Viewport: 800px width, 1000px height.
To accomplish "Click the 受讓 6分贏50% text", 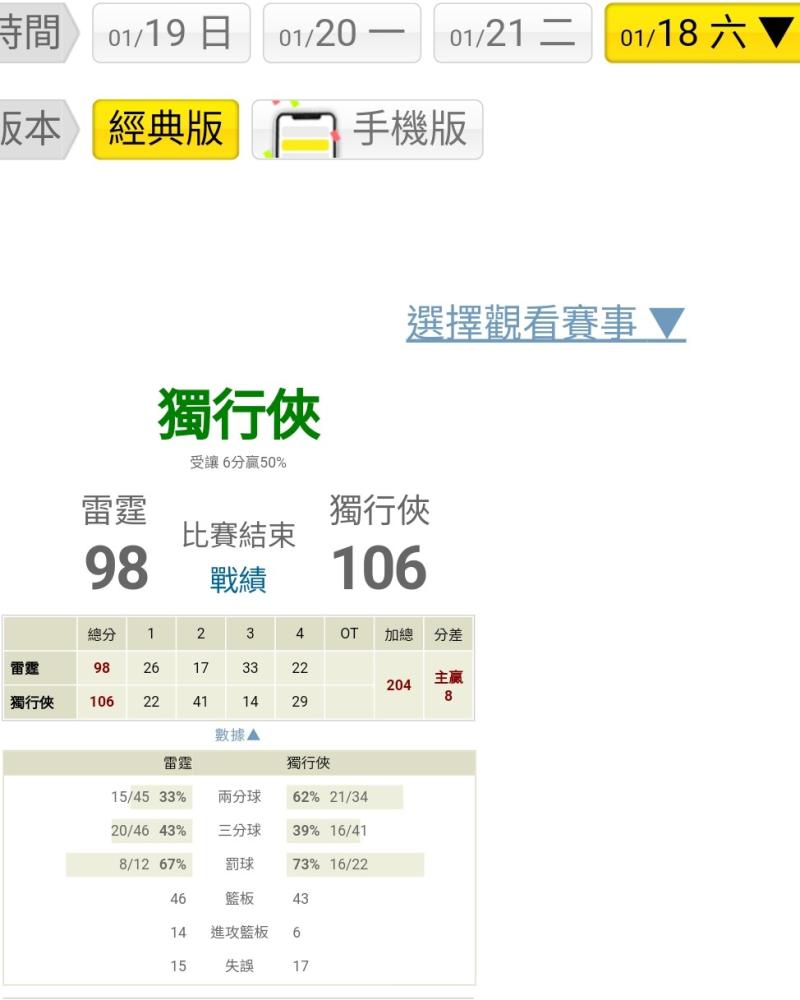I will click(x=238, y=462).
